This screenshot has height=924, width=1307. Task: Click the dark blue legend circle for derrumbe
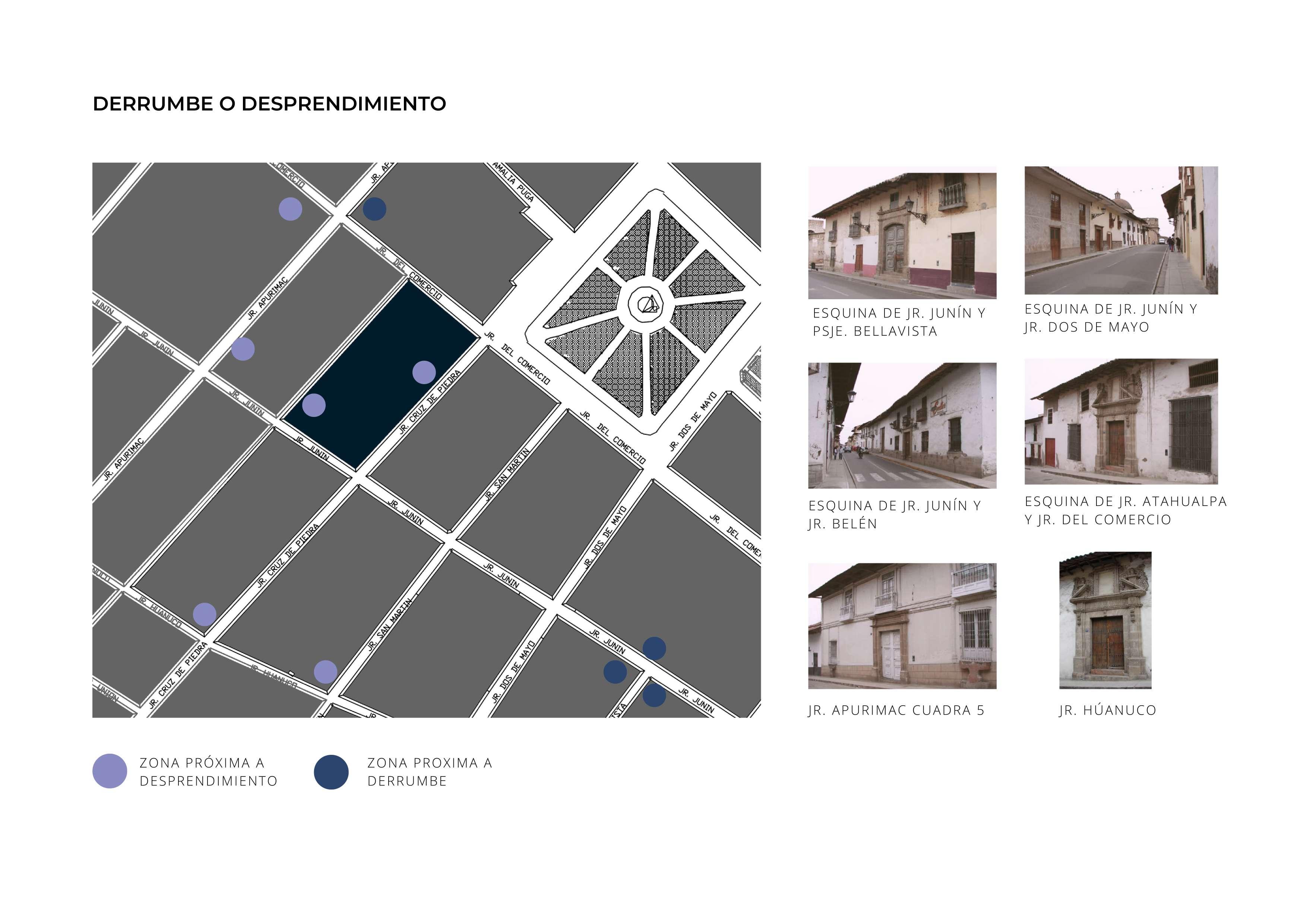coord(331,772)
